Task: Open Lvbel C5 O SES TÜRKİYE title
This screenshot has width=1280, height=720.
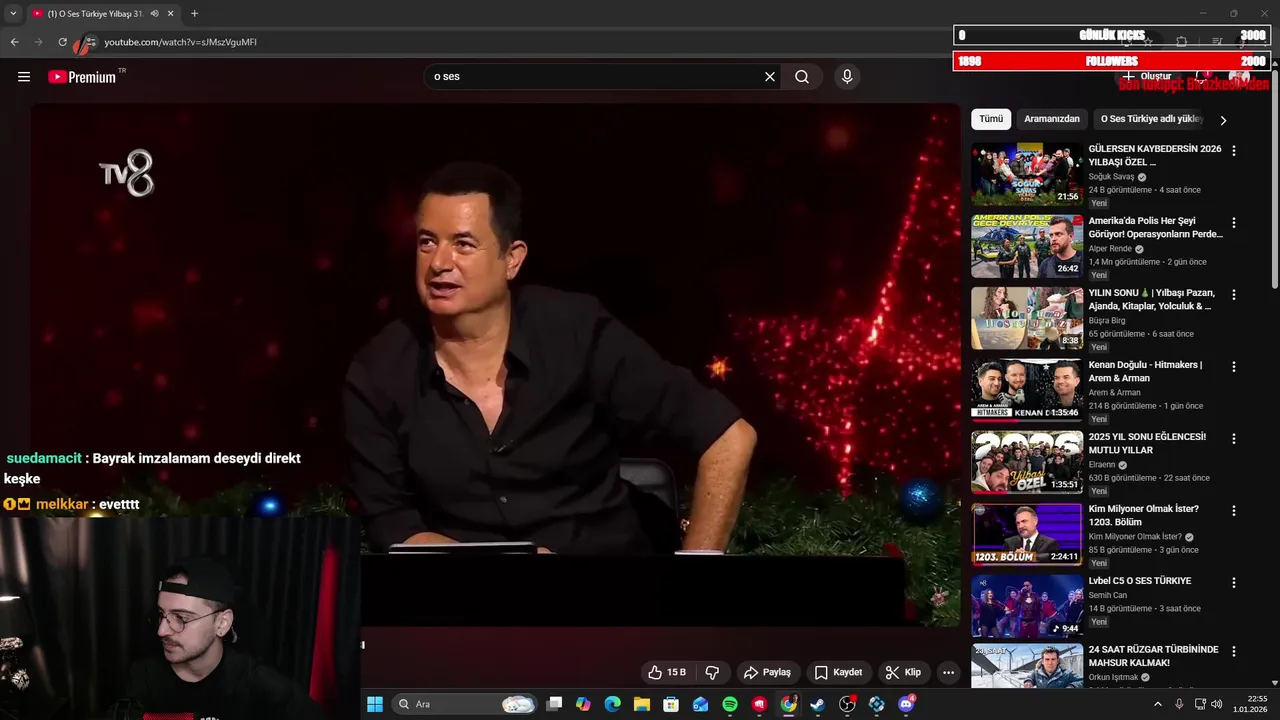Action: click(1140, 581)
